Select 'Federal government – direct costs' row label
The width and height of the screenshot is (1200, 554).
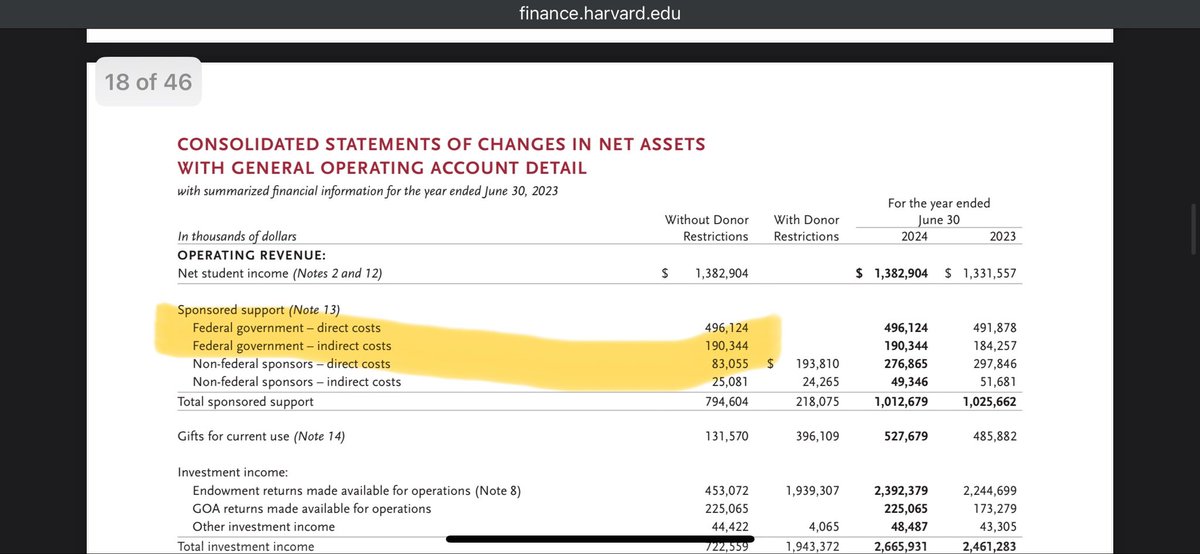(287, 328)
